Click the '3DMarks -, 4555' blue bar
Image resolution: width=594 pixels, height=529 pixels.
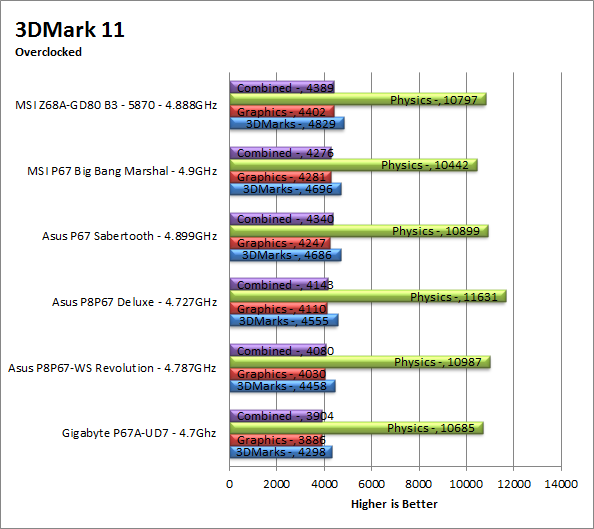(x=284, y=321)
